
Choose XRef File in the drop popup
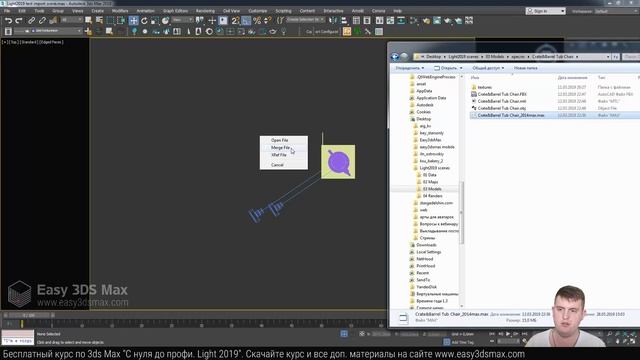click(x=284, y=155)
